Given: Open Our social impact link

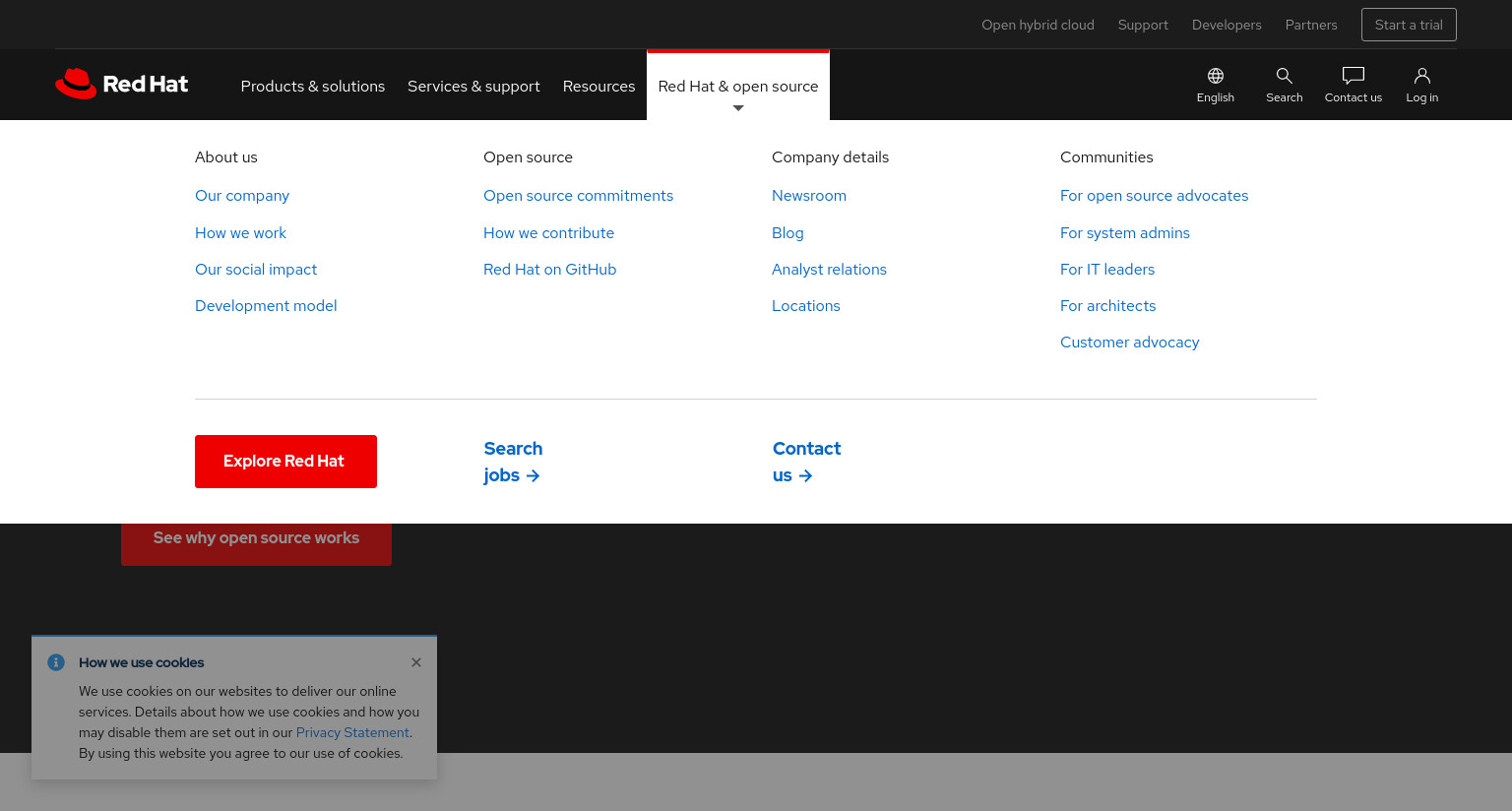Looking at the screenshot, I should pos(256,270).
